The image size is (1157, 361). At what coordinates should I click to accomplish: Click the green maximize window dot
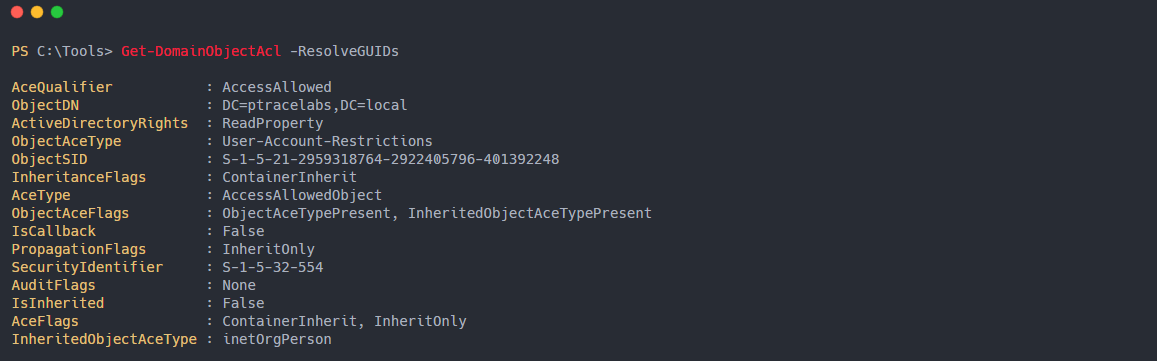pos(57,13)
